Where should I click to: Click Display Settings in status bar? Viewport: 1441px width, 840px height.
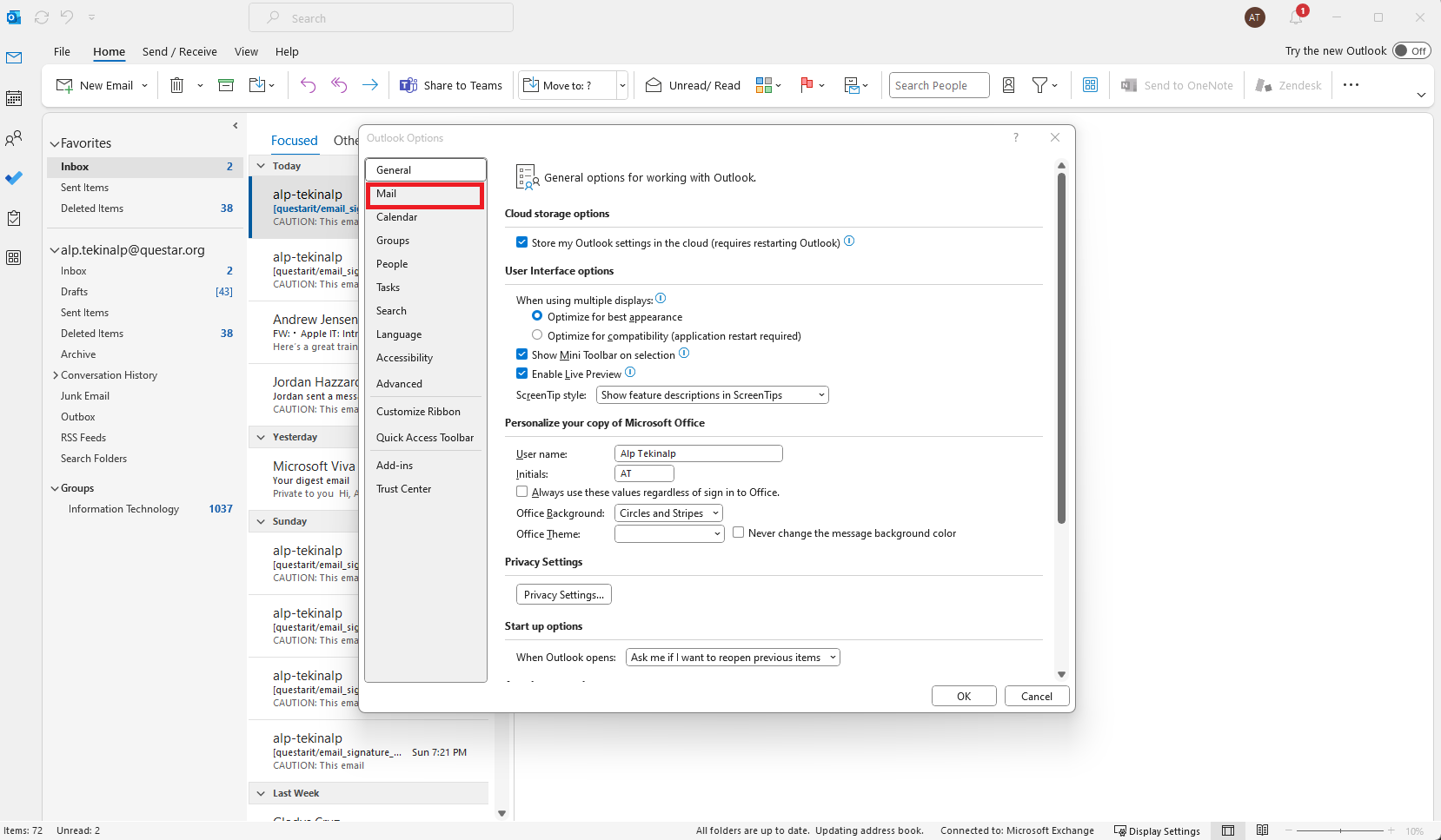(x=1158, y=831)
